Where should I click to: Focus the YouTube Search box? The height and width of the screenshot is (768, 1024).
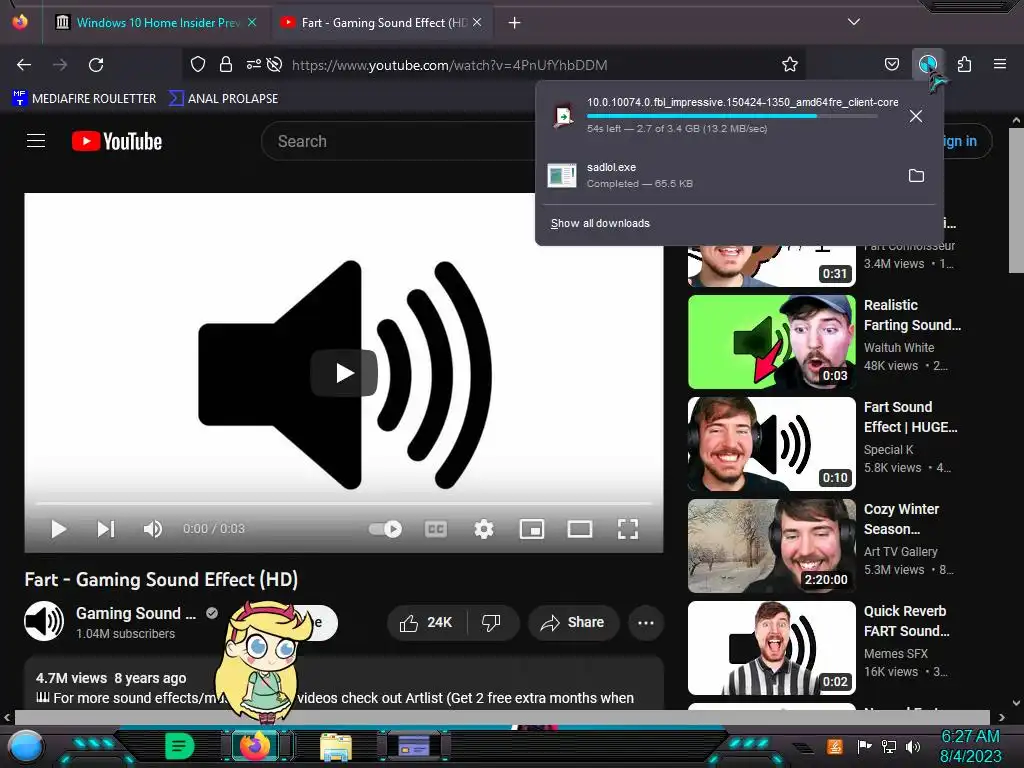click(398, 141)
